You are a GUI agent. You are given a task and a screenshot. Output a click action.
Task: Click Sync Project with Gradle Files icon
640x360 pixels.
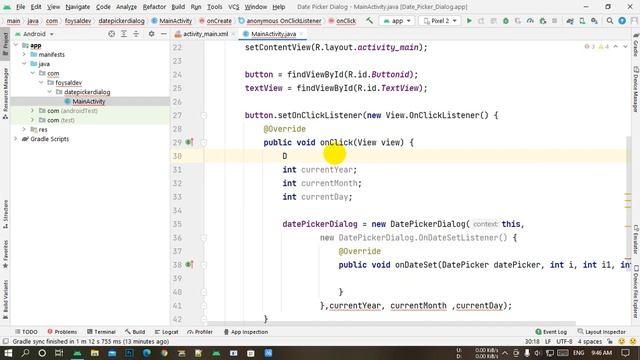[x=570, y=20]
